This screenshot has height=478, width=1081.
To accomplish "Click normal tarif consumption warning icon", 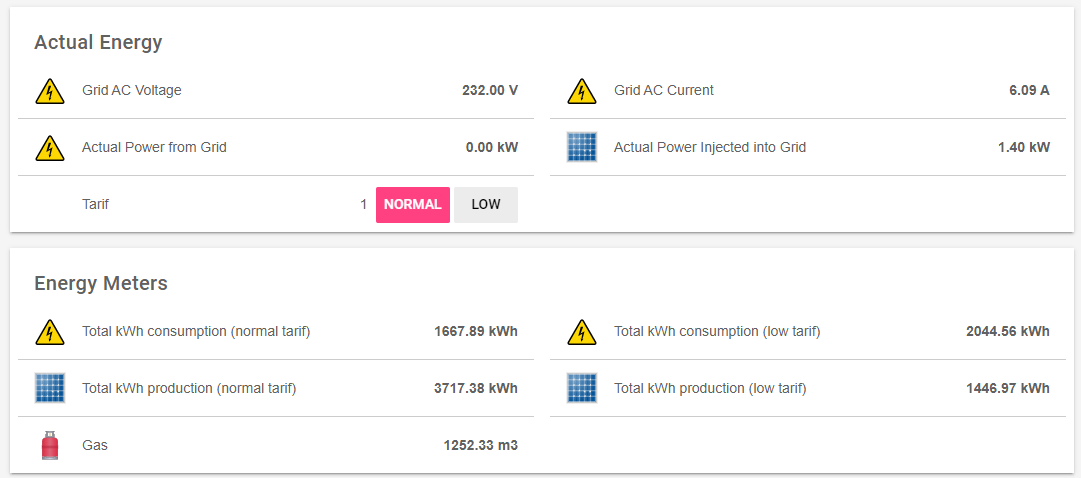I will (50, 332).
